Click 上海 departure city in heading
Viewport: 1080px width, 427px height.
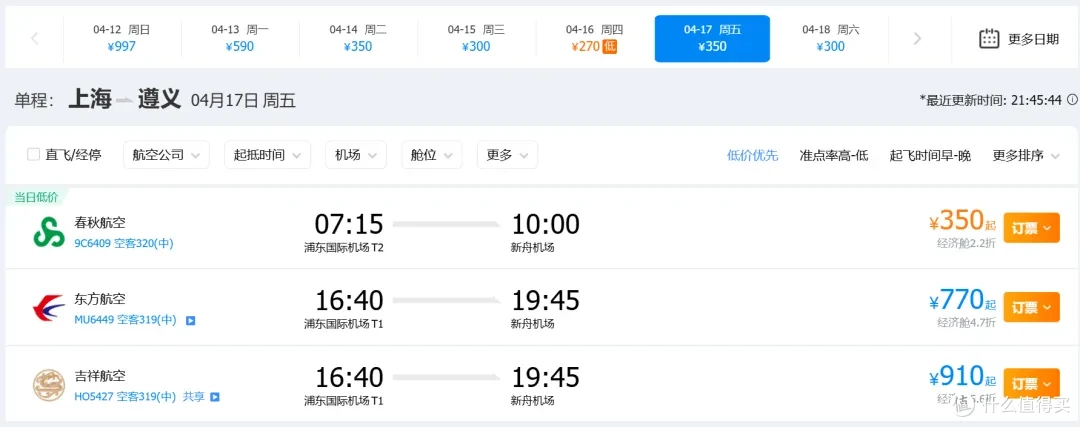click(x=90, y=100)
